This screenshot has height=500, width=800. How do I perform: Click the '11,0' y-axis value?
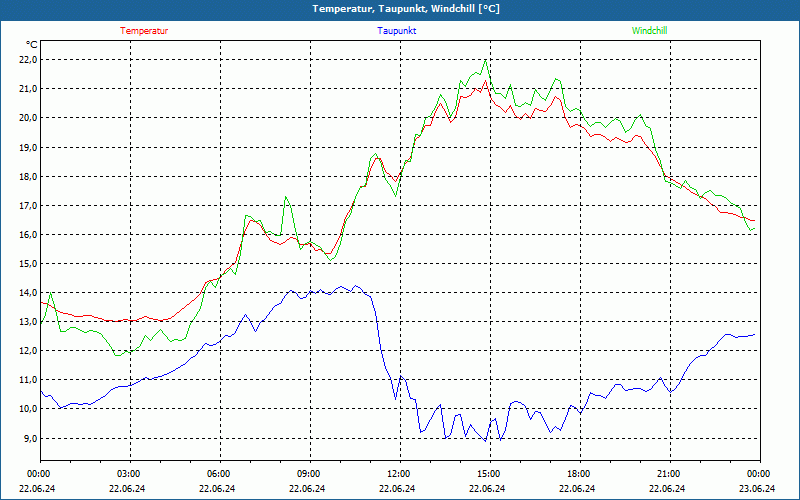click(x=28, y=380)
